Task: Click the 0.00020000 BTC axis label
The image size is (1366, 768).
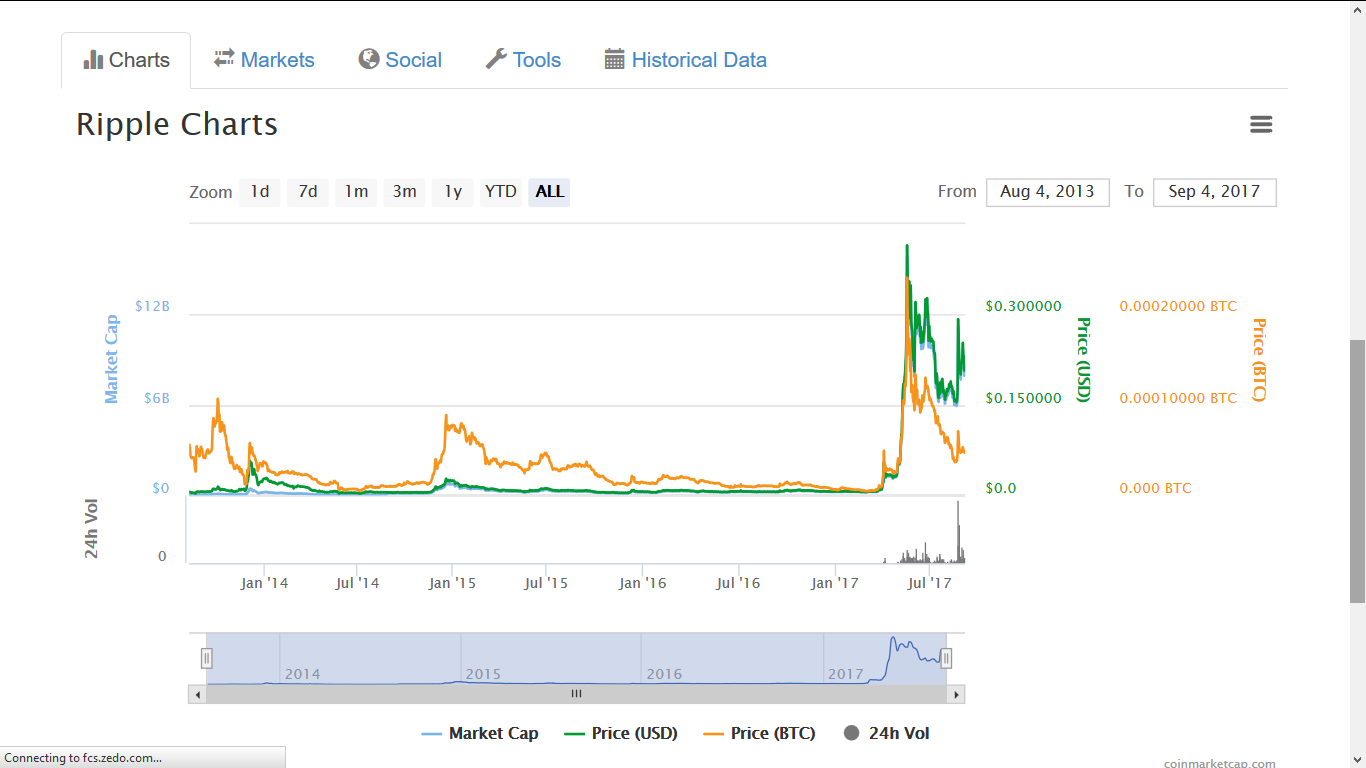Action: (1178, 306)
